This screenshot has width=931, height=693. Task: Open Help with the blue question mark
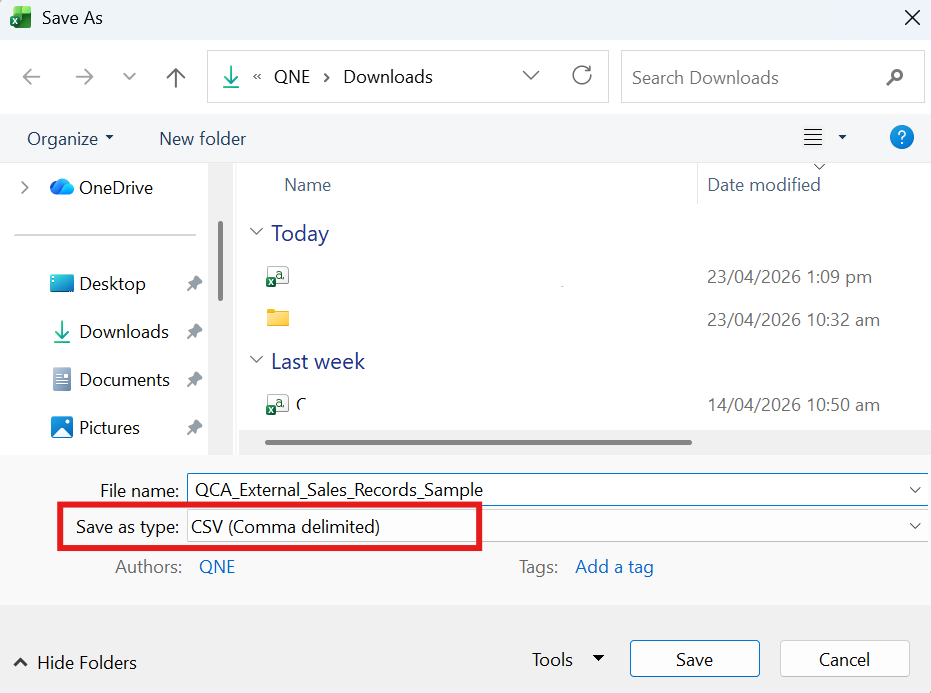[901, 138]
